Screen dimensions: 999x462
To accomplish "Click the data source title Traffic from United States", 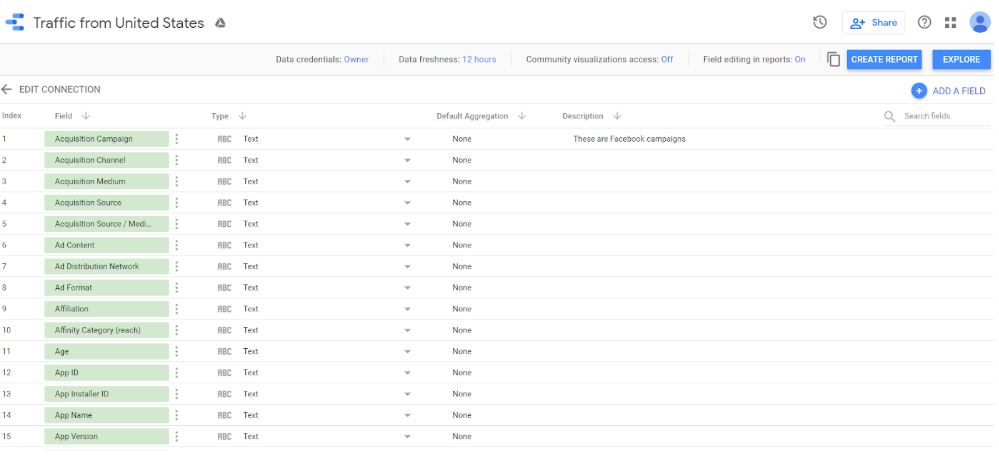I will pyautogui.click(x=119, y=23).
